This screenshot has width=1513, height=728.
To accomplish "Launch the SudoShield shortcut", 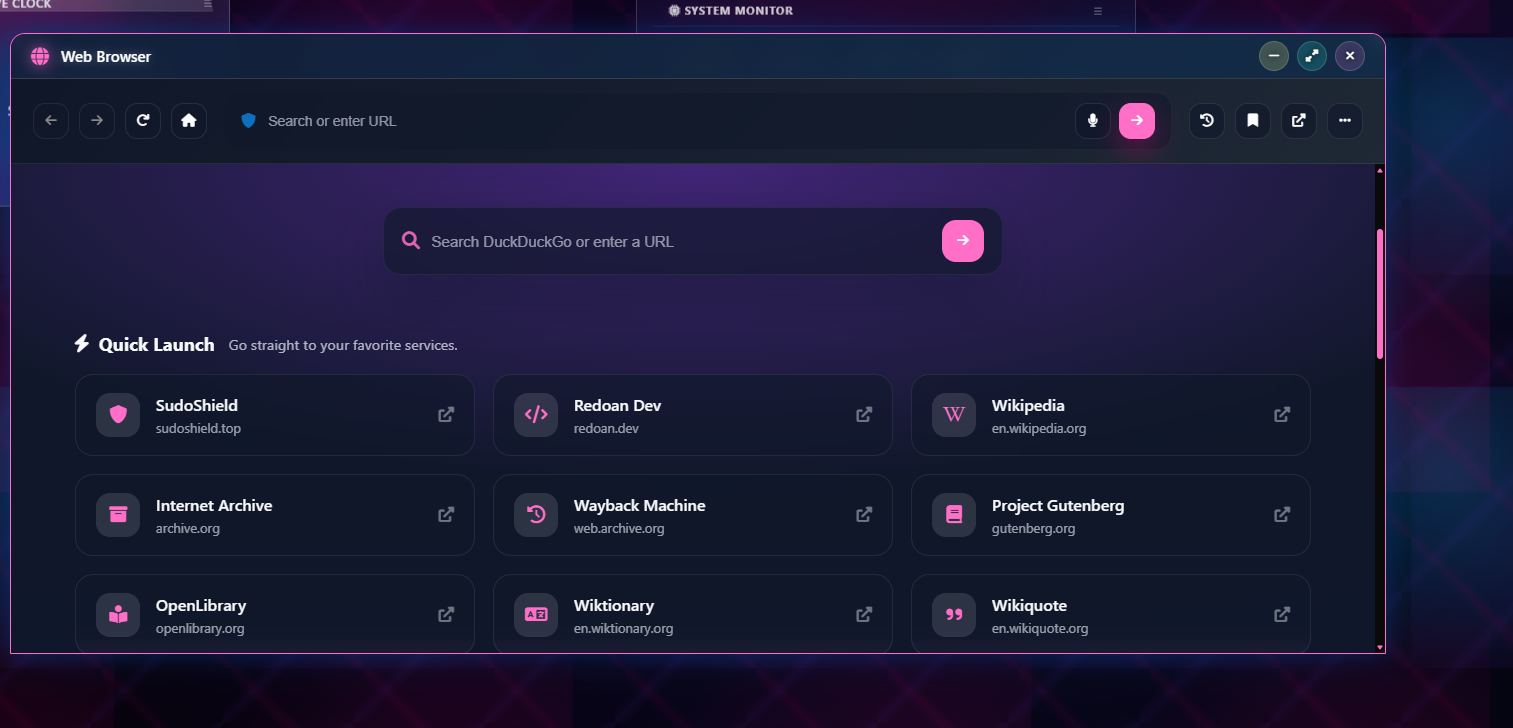I will (x=274, y=415).
